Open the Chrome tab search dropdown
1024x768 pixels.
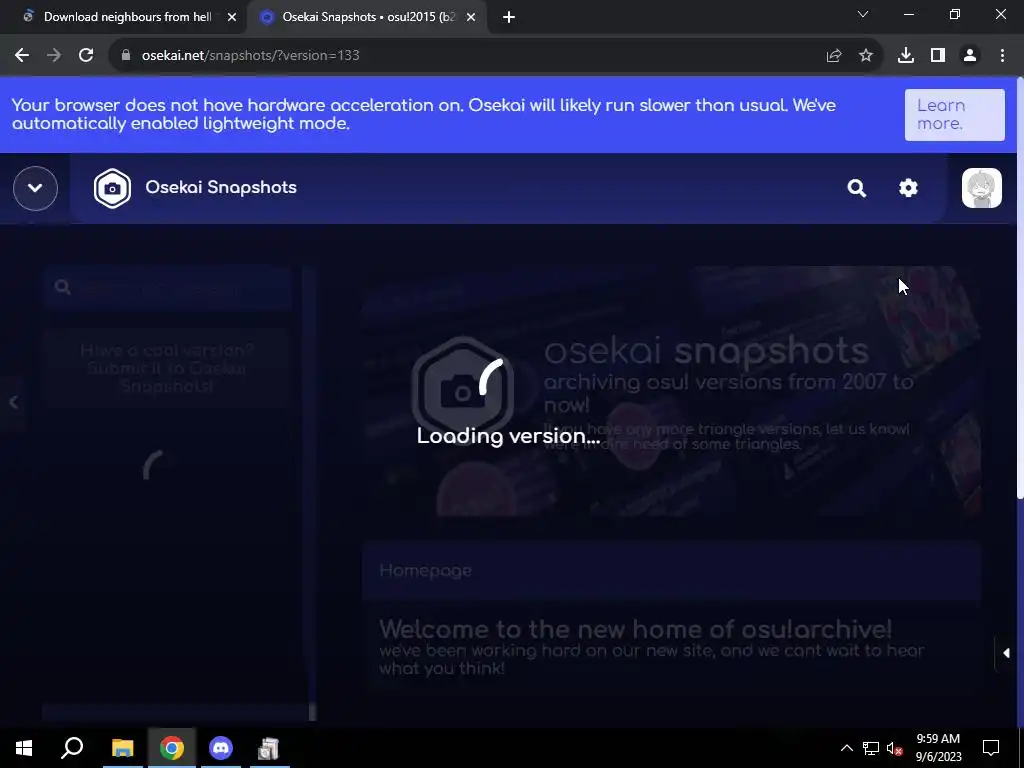[863, 14]
